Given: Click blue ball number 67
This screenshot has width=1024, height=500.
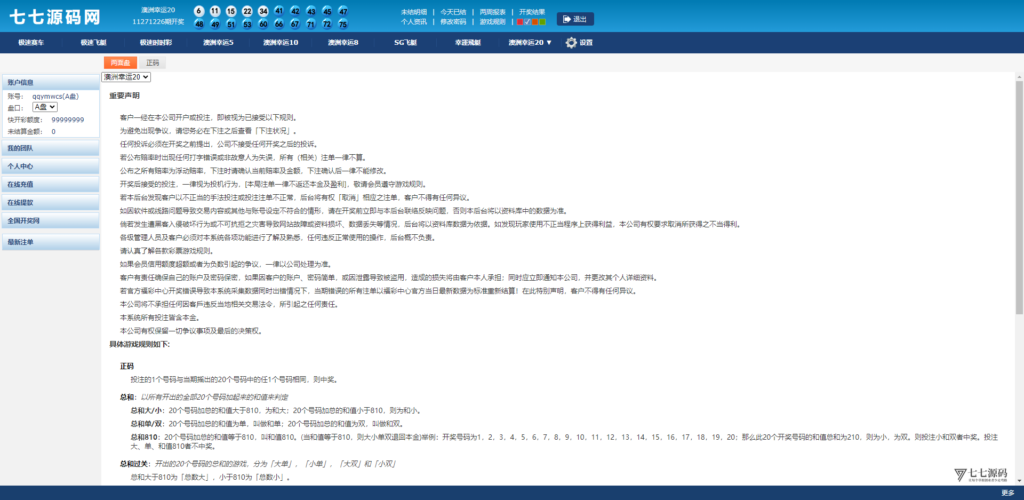Looking at the screenshot, I should 295,24.
